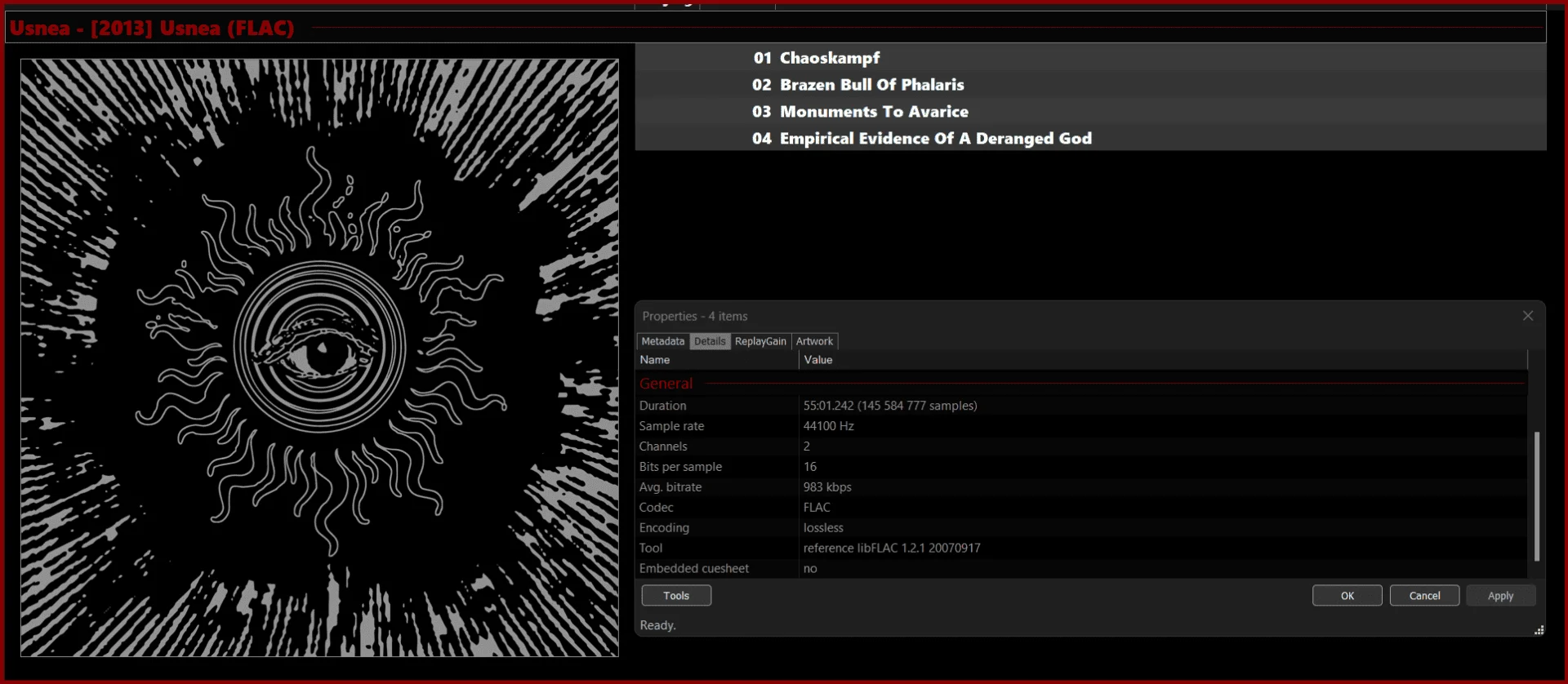1568x684 pixels.
Task: Close the Properties dialog
Action: (1527, 316)
